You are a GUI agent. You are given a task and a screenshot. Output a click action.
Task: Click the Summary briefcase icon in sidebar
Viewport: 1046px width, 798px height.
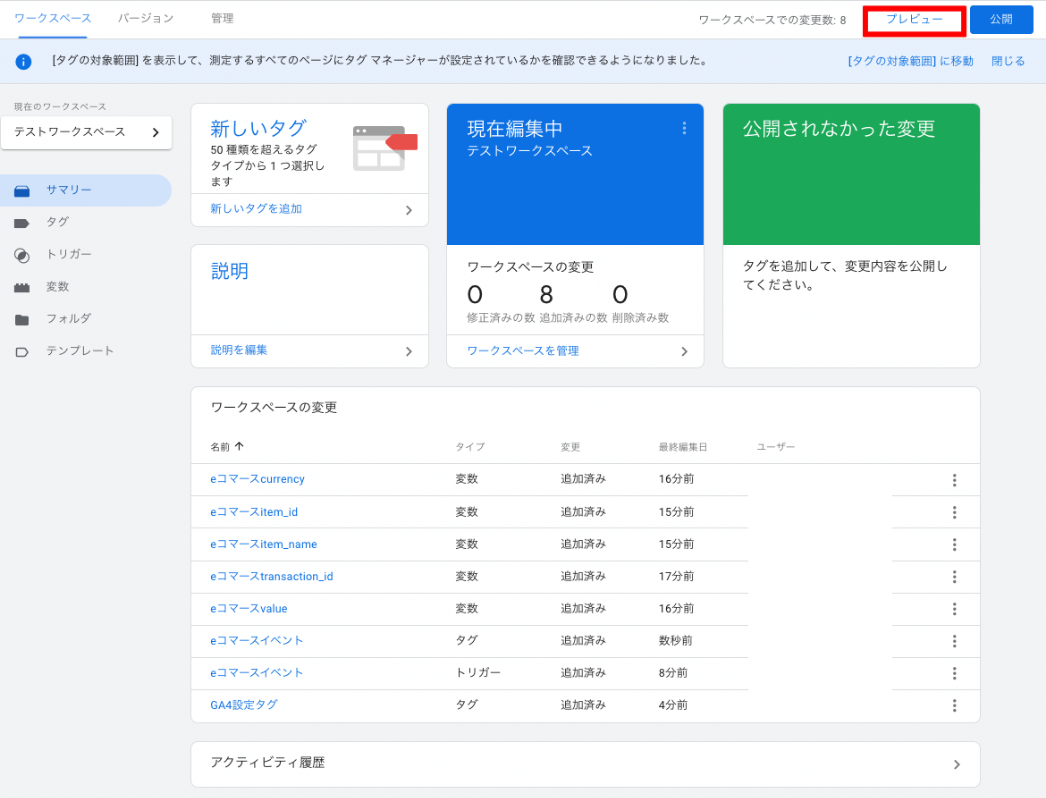(22, 191)
